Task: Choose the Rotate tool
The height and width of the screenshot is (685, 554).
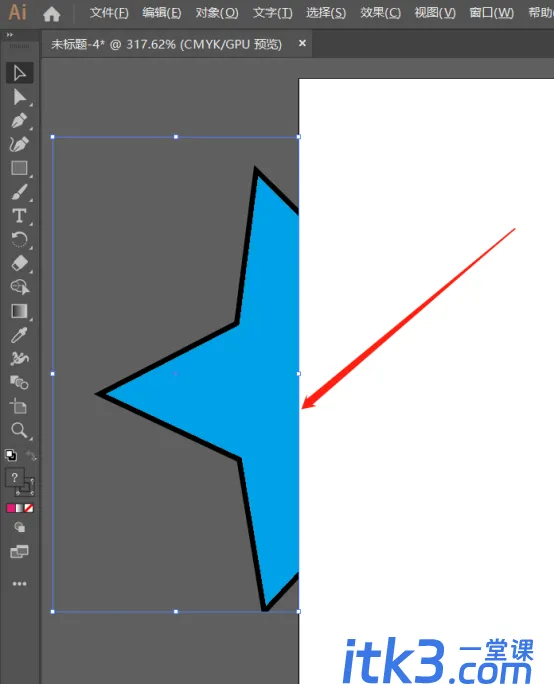Action: (x=19, y=239)
